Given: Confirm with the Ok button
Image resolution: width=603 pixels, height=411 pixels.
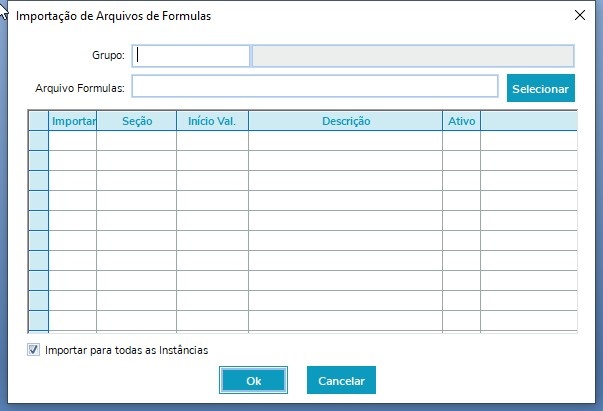Looking at the screenshot, I should click(x=254, y=381).
